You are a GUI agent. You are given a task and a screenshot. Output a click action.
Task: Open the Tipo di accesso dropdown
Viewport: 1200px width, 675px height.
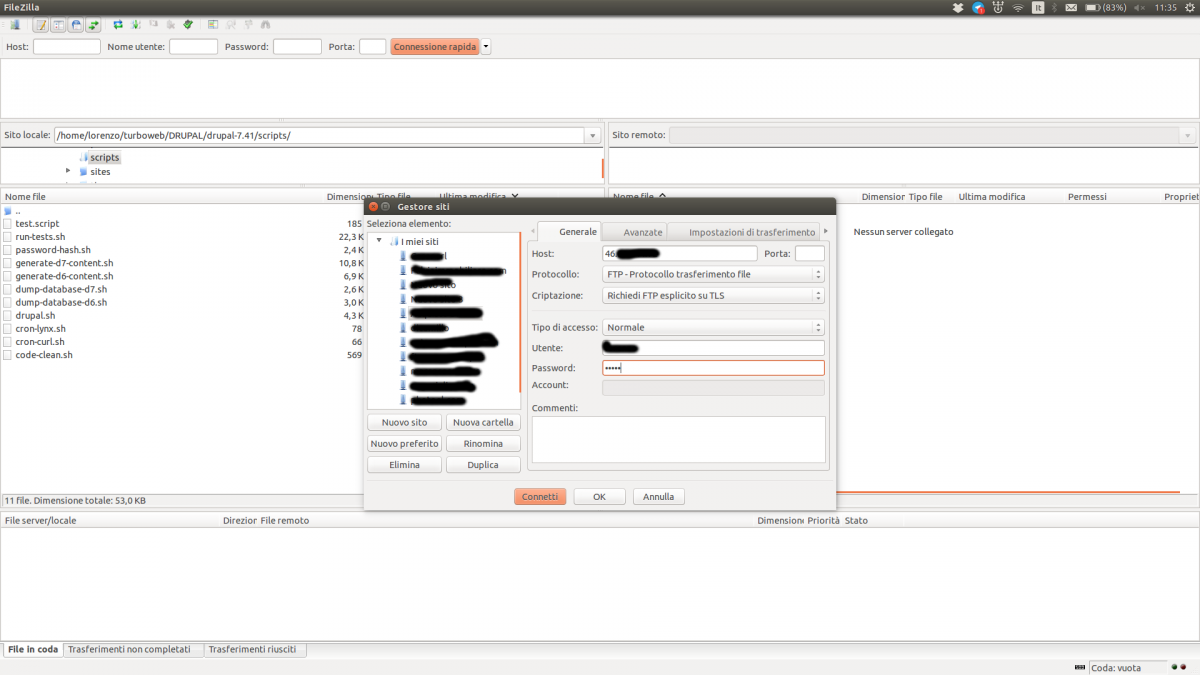(x=713, y=327)
